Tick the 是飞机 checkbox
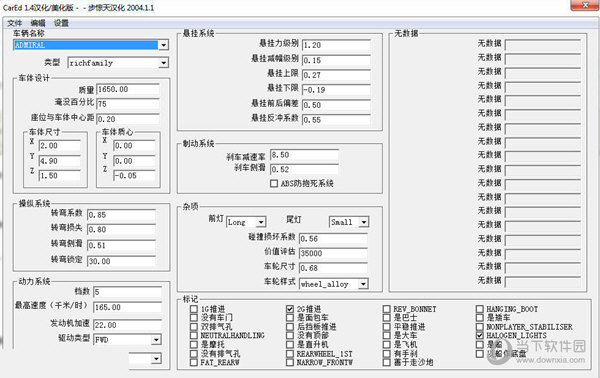This screenshot has width=600, height=378. 386,345
